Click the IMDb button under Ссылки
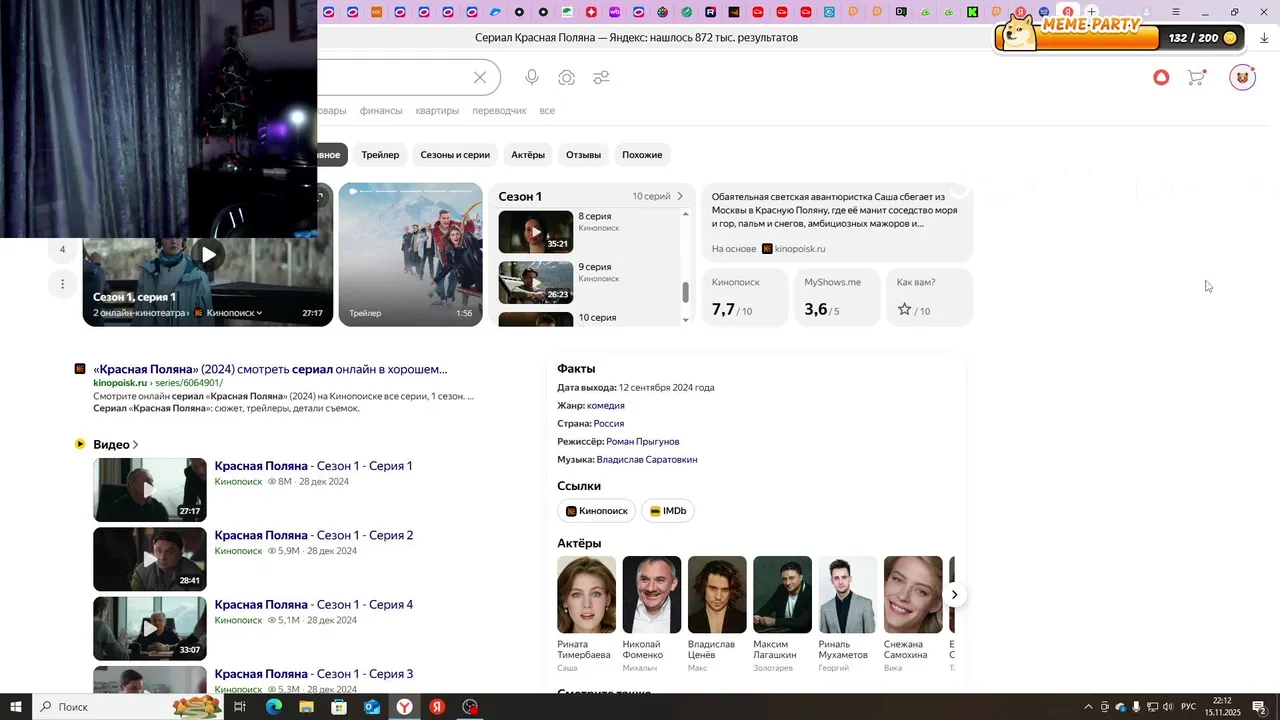This screenshot has height=720, width=1280. coord(668,511)
